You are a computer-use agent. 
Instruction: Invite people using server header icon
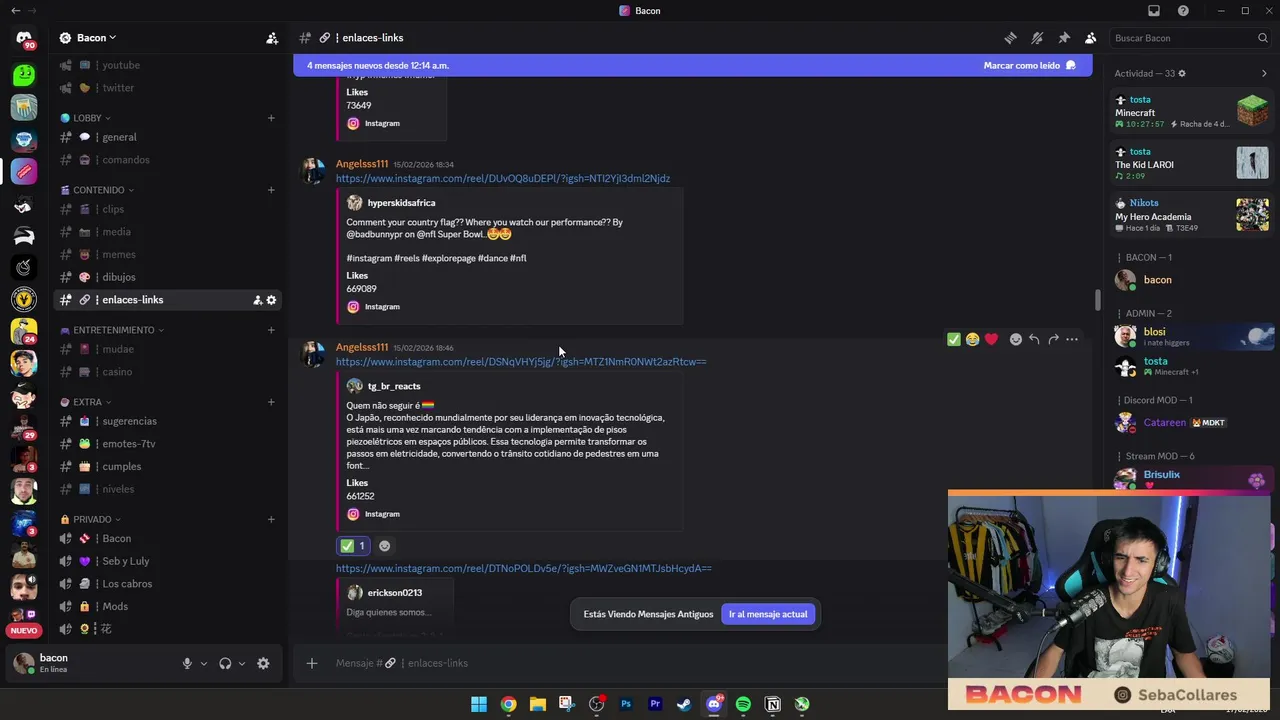pyautogui.click(x=272, y=38)
